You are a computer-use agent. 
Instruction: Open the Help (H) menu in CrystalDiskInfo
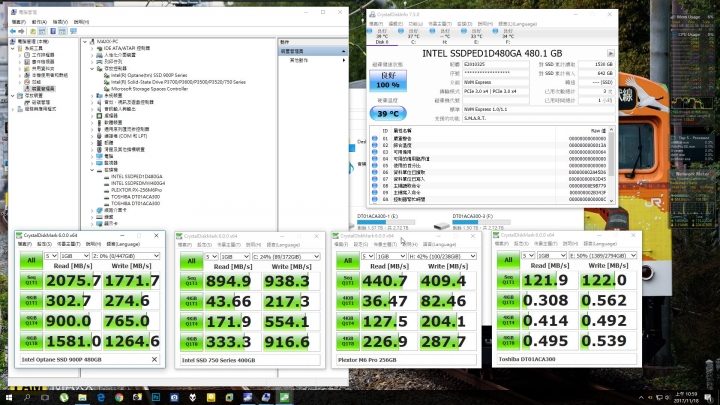485,24
